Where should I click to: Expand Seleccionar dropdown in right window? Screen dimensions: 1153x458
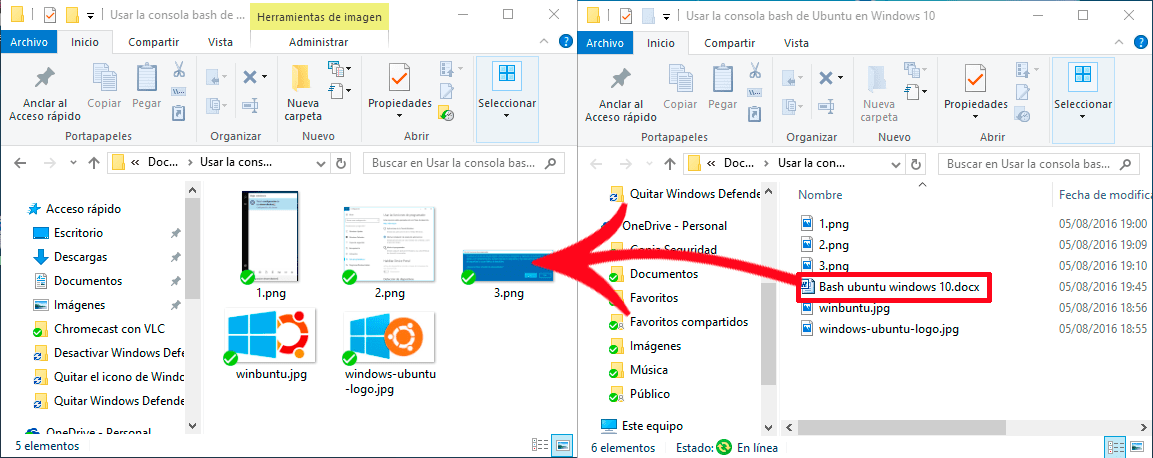coord(1082,116)
